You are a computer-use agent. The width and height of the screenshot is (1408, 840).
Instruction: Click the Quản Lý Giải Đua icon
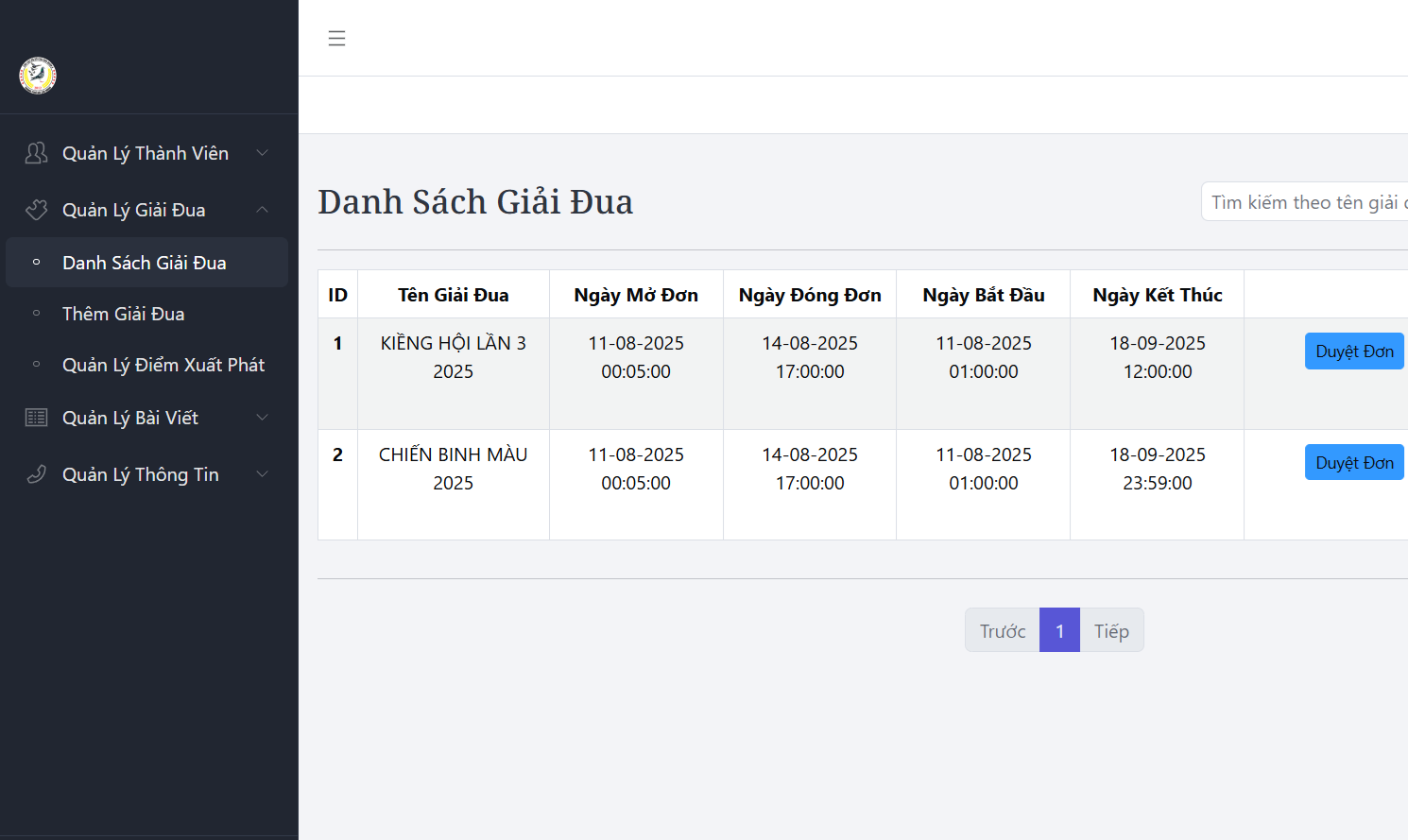pyautogui.click(x=36, y=210)
